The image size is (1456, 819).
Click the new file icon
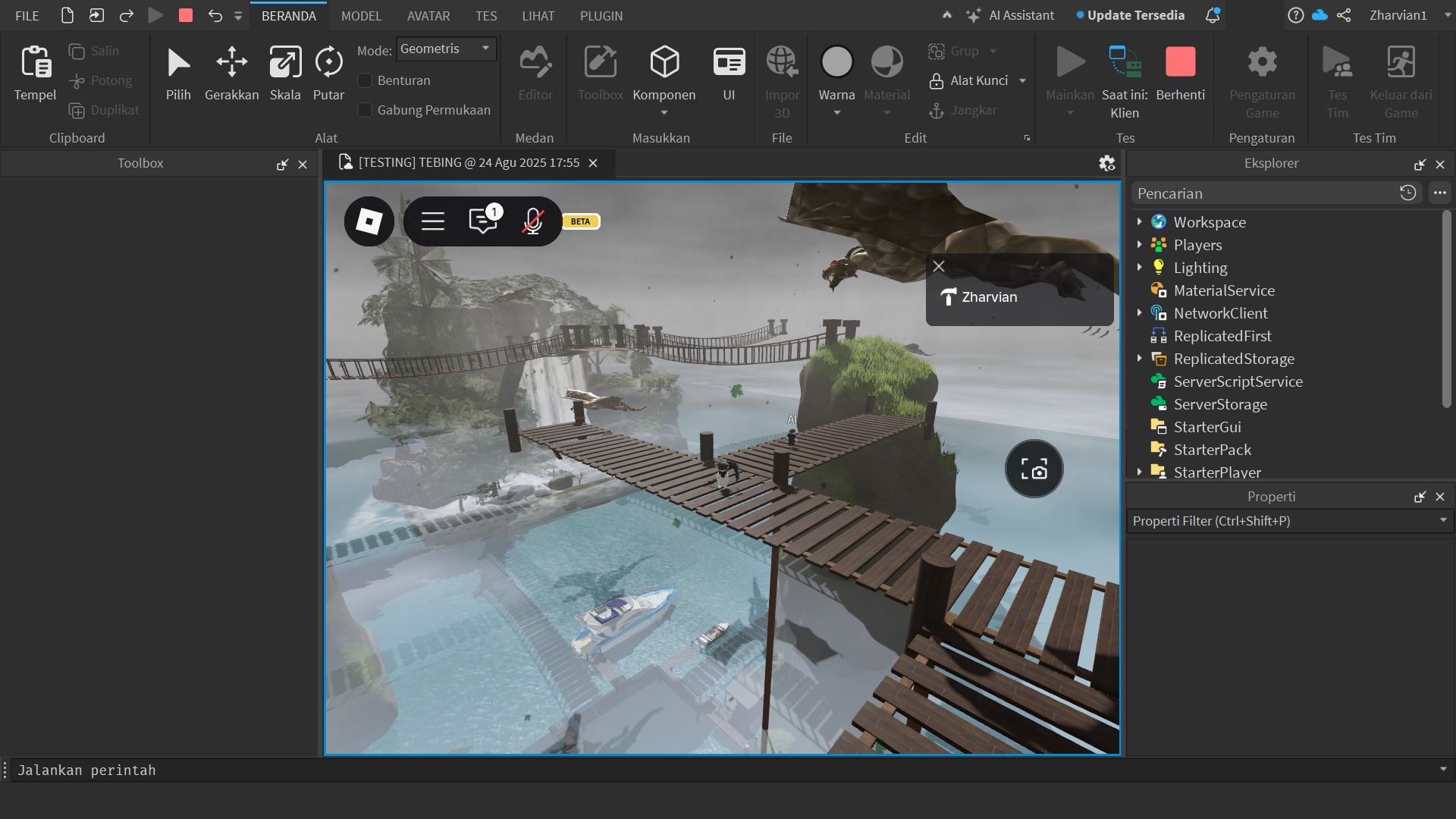67,15
